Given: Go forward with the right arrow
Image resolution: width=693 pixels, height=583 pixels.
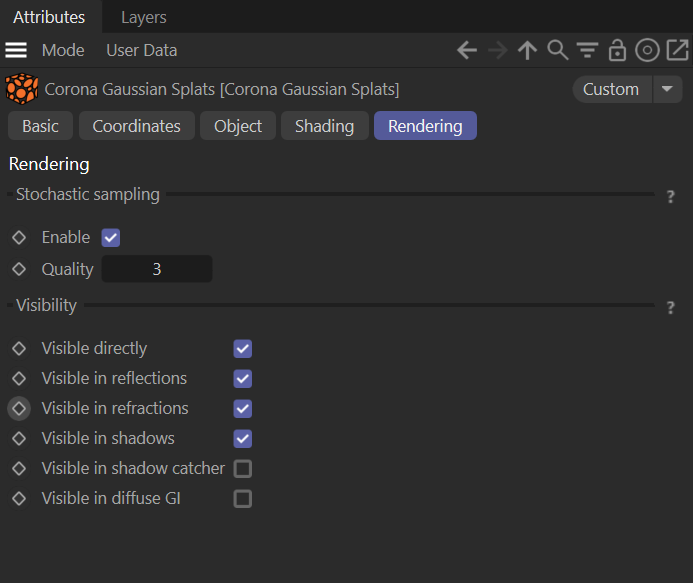Looking at the screenshot, I should [498, 50].
